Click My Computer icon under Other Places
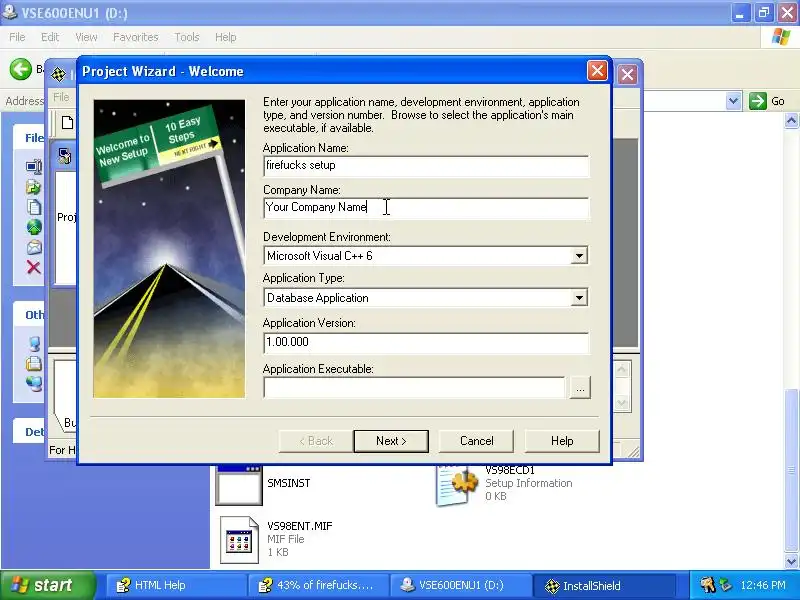Viewport: 800px width, 600px height. (x=34, y=343)
